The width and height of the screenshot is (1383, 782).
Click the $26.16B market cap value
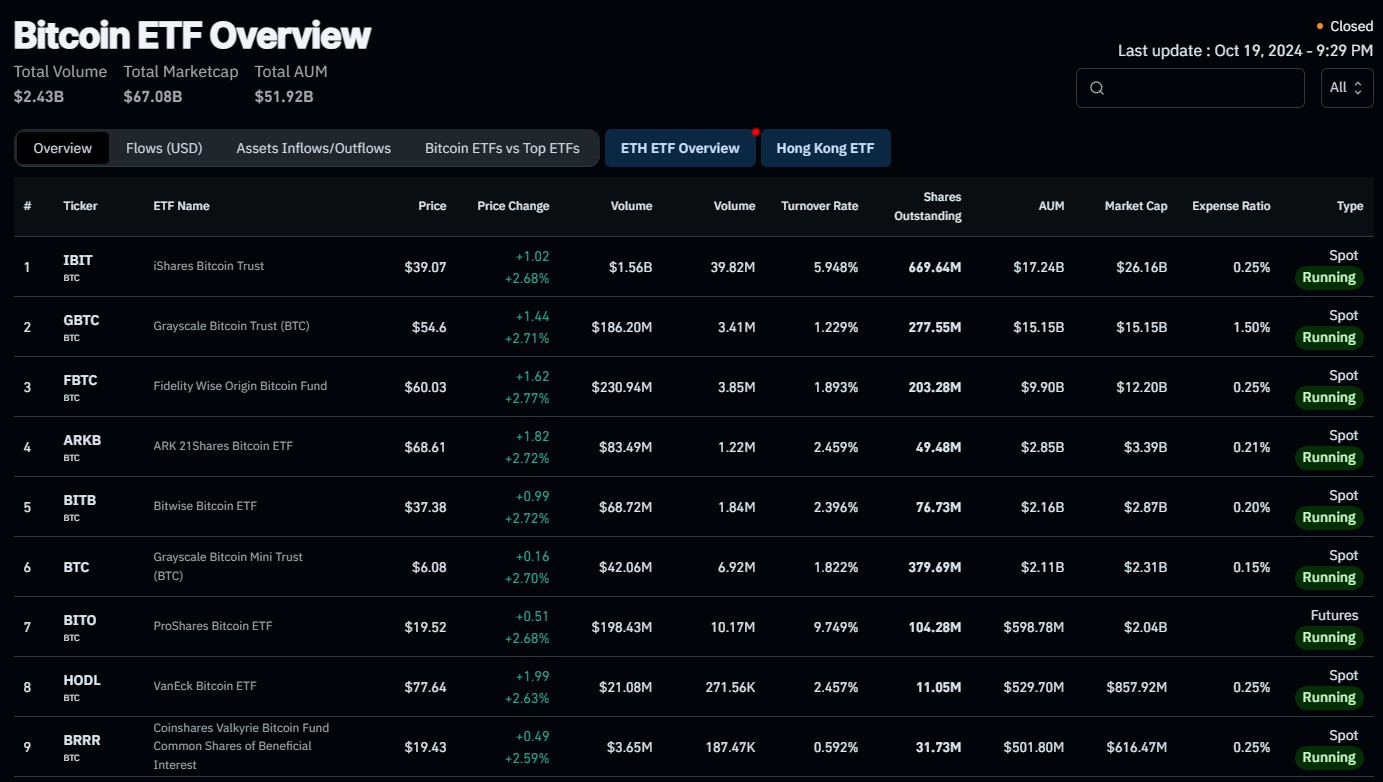[x=1141, y=267]
